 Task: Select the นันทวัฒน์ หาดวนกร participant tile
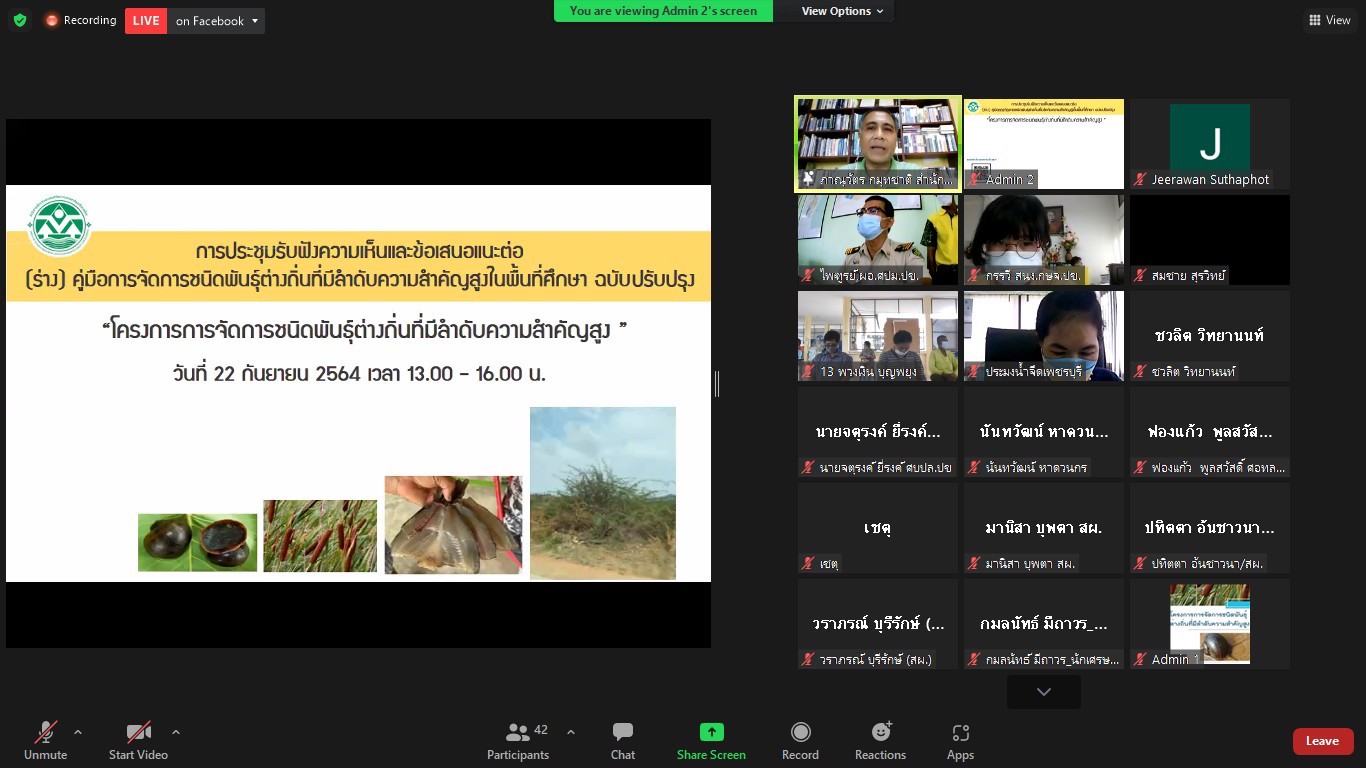(x=1044, y=432)
